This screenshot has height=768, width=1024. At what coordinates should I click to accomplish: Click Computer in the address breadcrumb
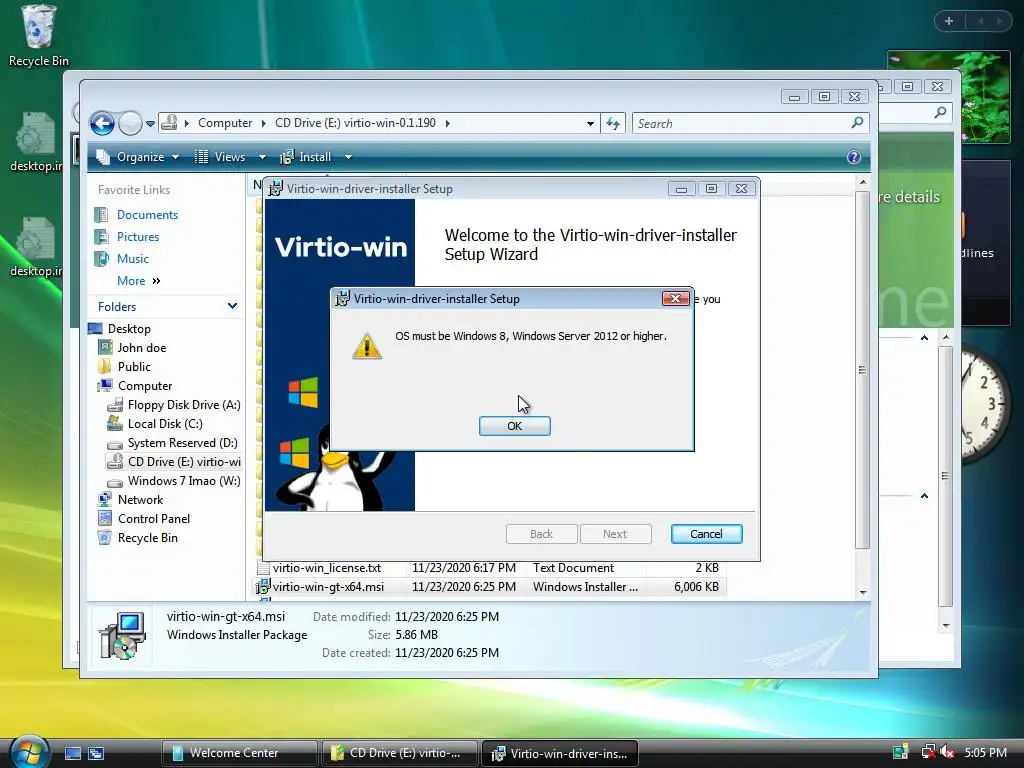pyautogui.click(x=225, y=123)
